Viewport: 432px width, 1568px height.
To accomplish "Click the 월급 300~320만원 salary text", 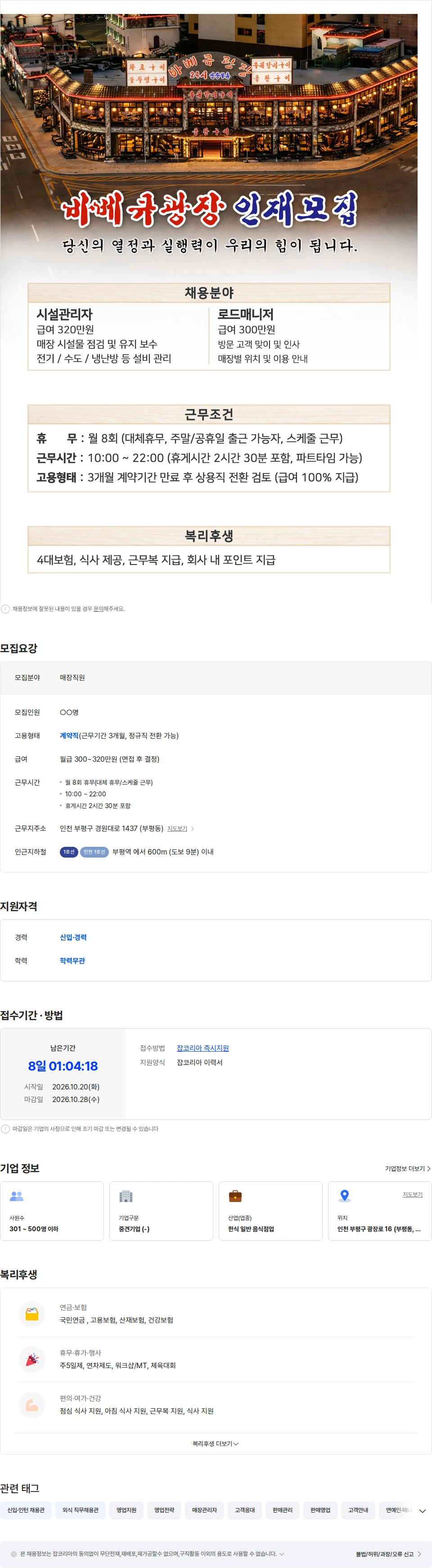I will click(x=109, y=759).
